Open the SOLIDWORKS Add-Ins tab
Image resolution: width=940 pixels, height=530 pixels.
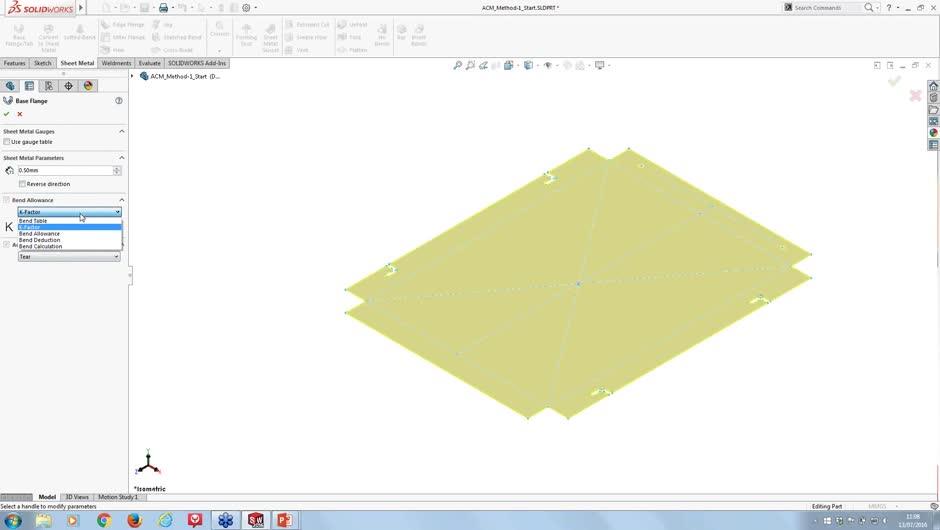(x=197, y=63)
